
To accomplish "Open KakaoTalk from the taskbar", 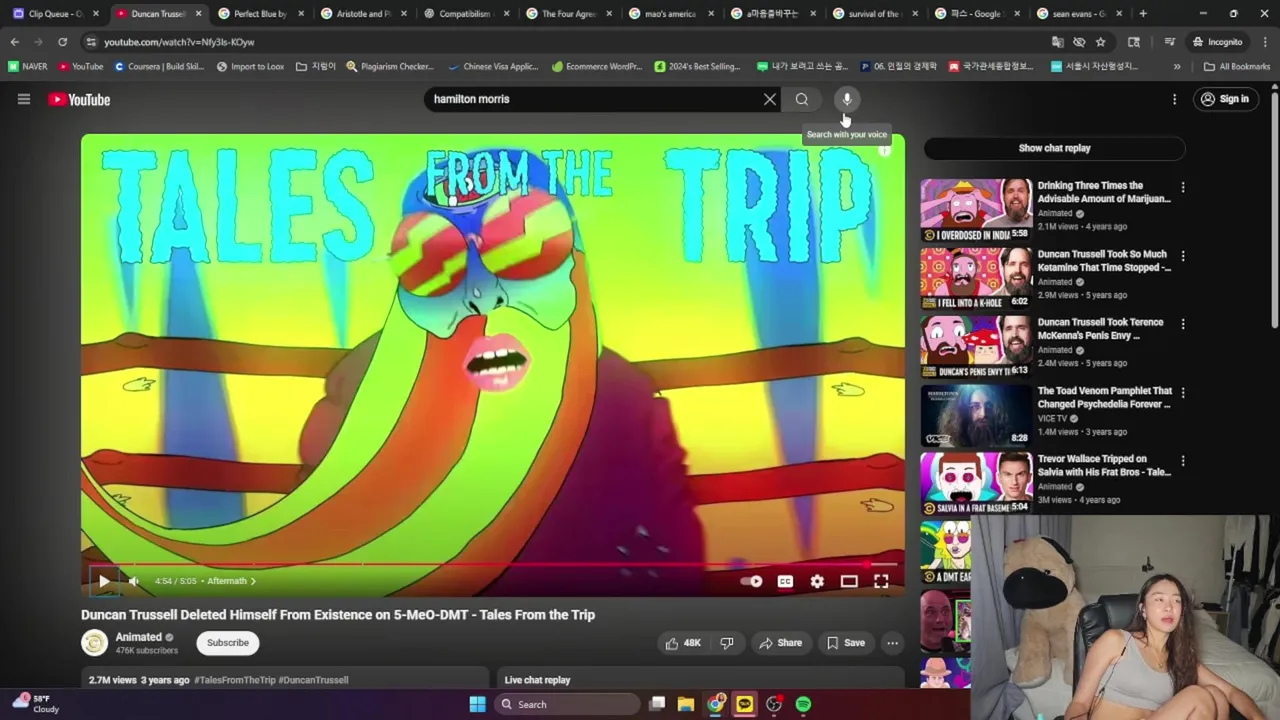I will 744,704.
